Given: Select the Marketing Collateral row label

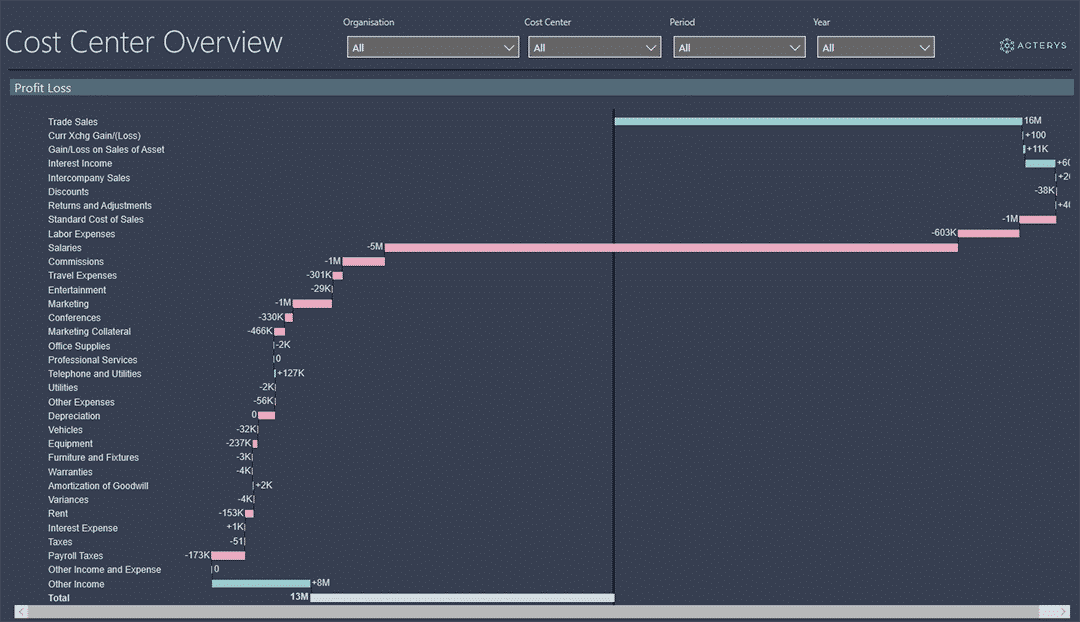Looking at the screenshot, I should coord(89,332).
